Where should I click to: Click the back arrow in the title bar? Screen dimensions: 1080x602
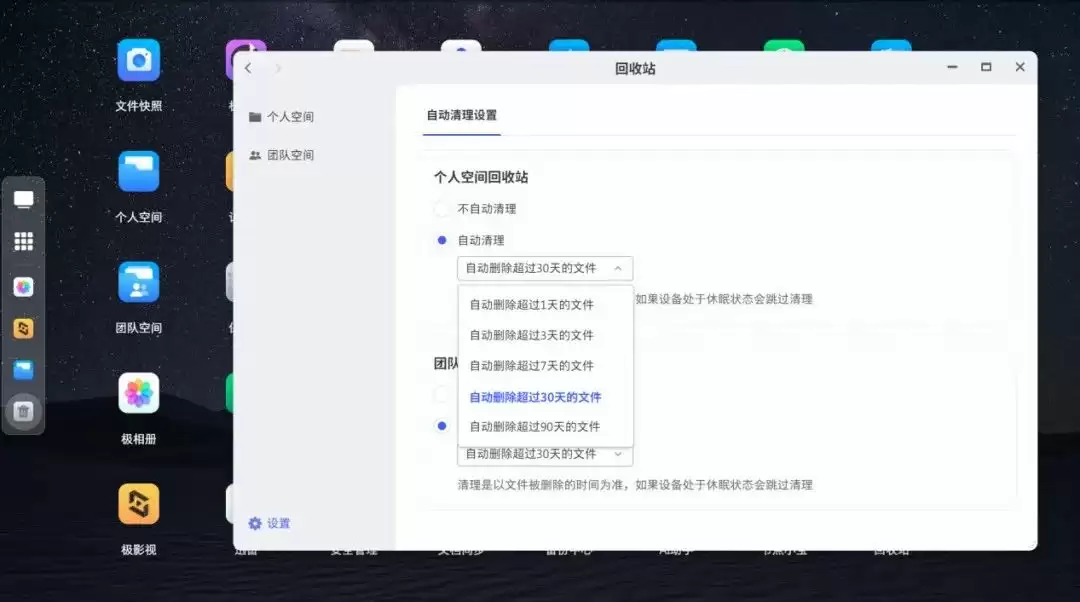[249, 68]
